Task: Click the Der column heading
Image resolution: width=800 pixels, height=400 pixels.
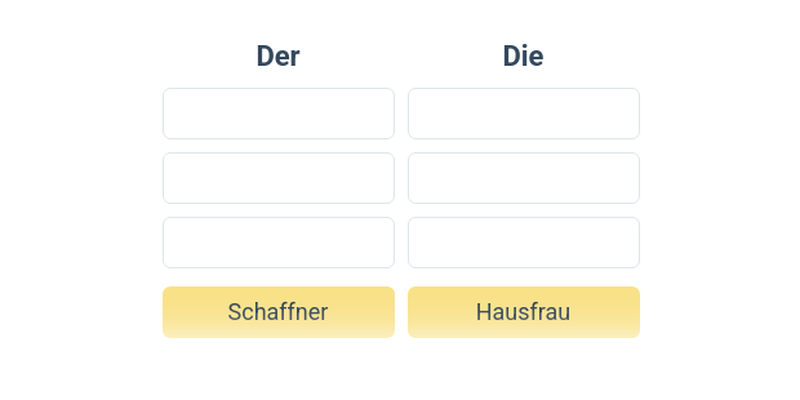Action: point(278,56)
